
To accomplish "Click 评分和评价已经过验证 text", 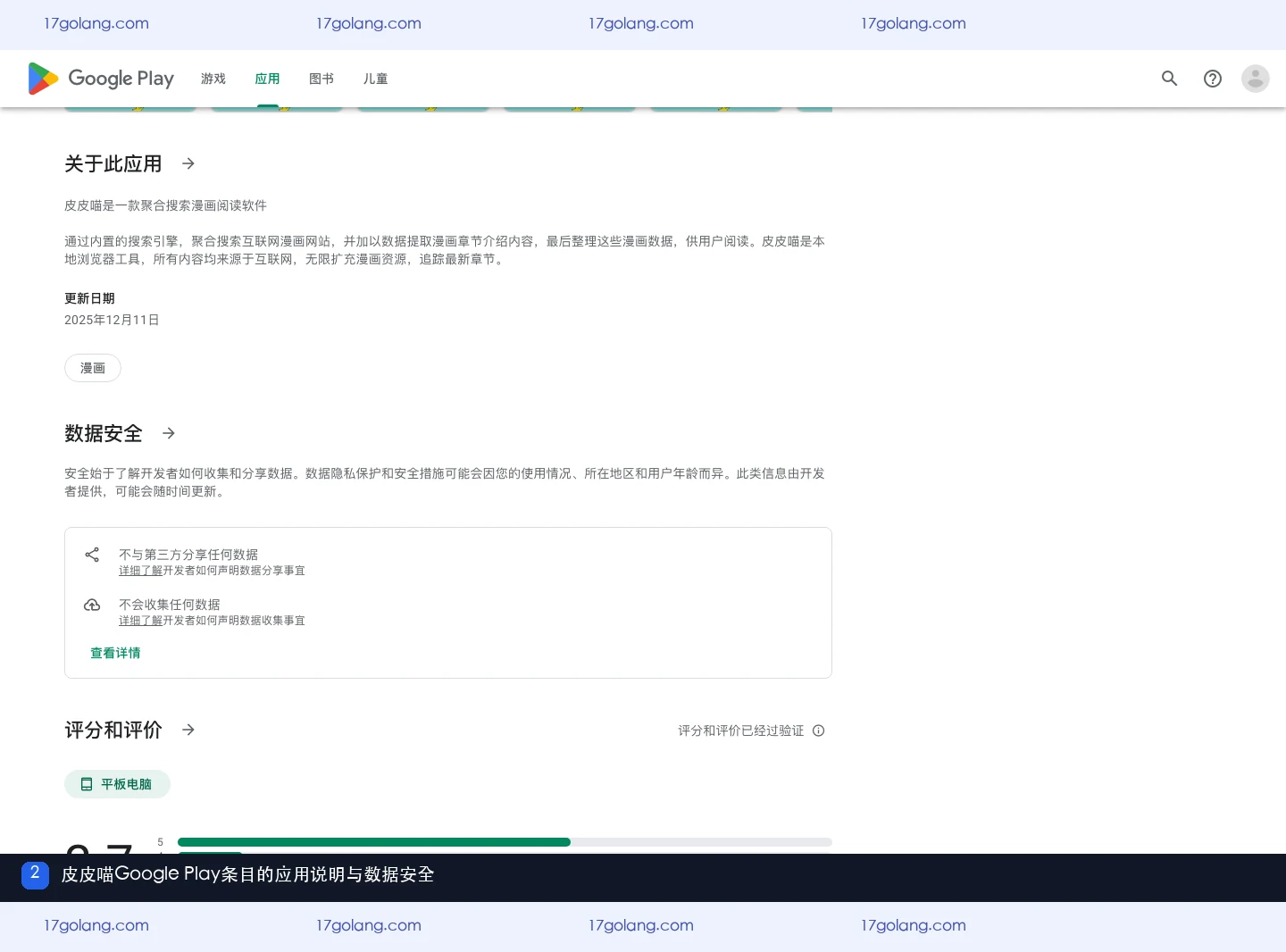I will click(x=740, y=731).
